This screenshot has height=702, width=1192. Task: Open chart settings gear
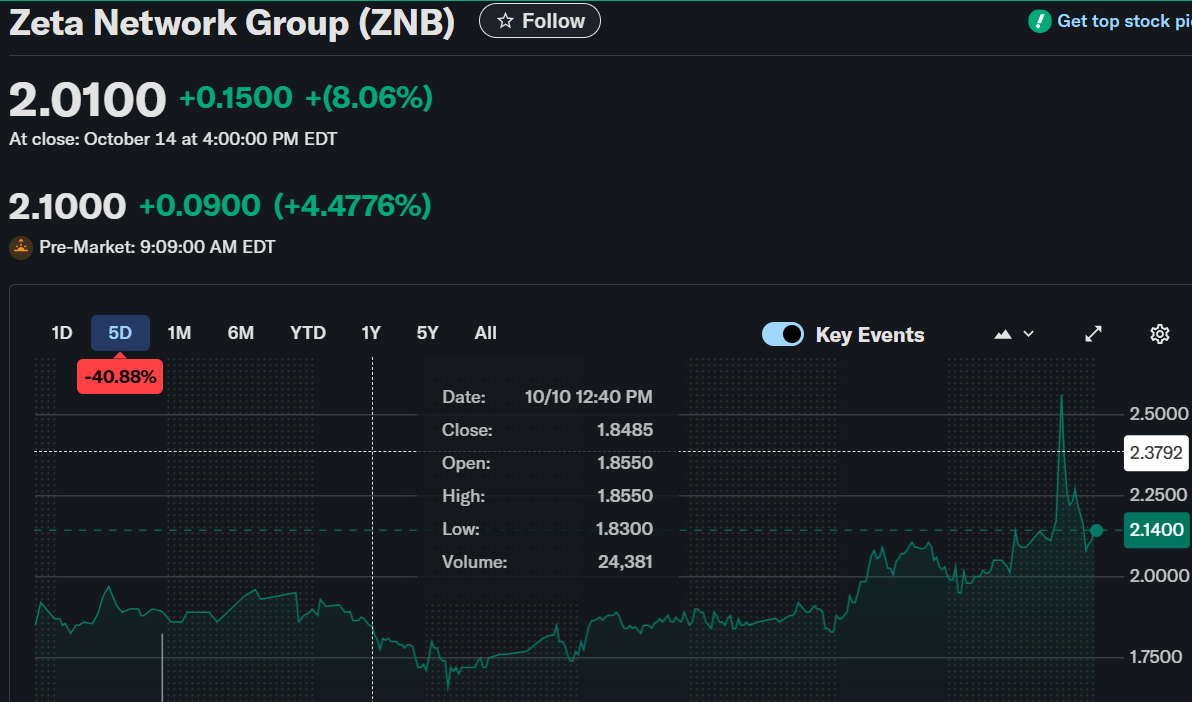1160,334
